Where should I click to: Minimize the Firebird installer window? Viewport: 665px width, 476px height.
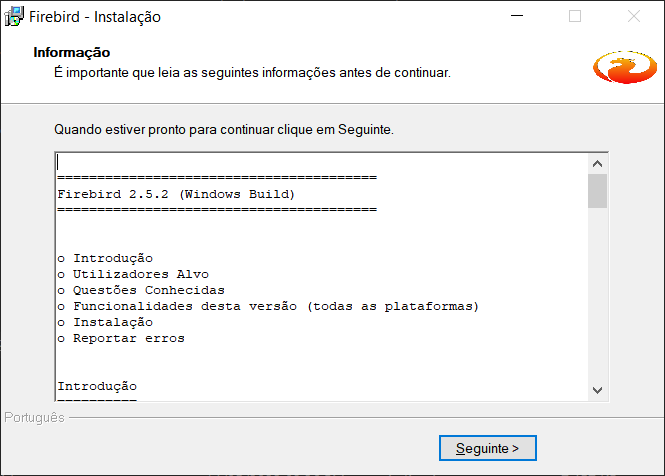click(x=516, y=17)
